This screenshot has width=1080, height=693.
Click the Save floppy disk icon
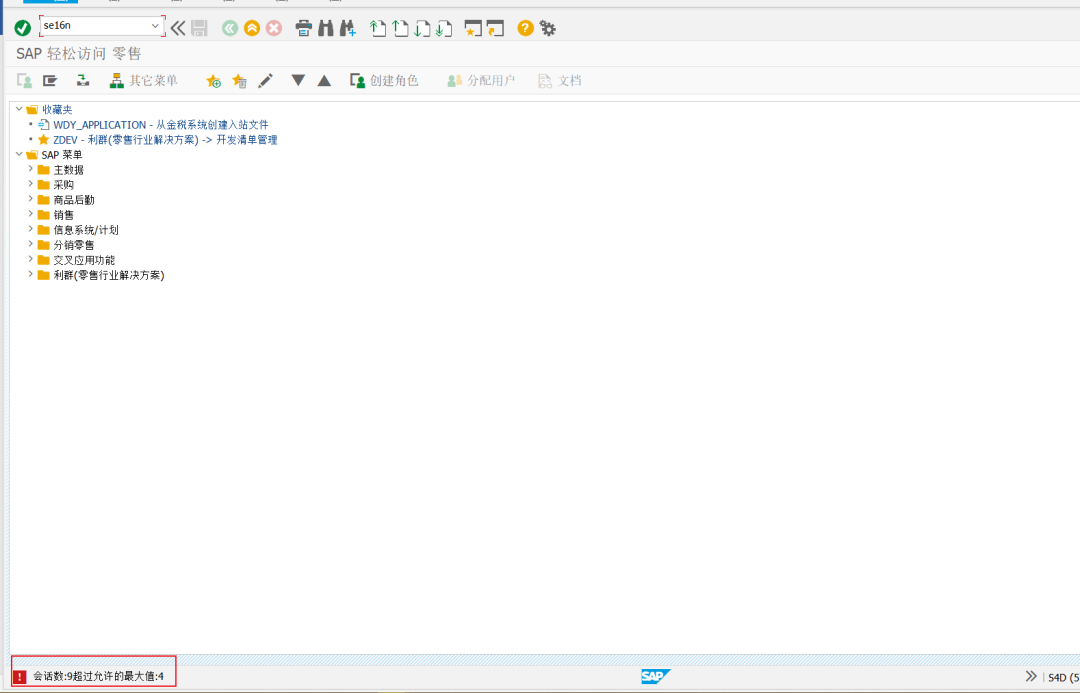[x=199, y=28]
